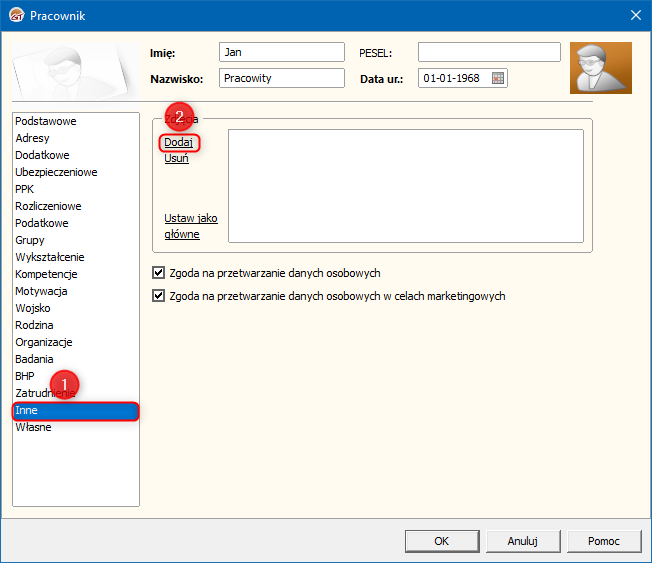Close the Pracownik dialog window
Viewport: 652px width, 563px height.
[635, 14]
